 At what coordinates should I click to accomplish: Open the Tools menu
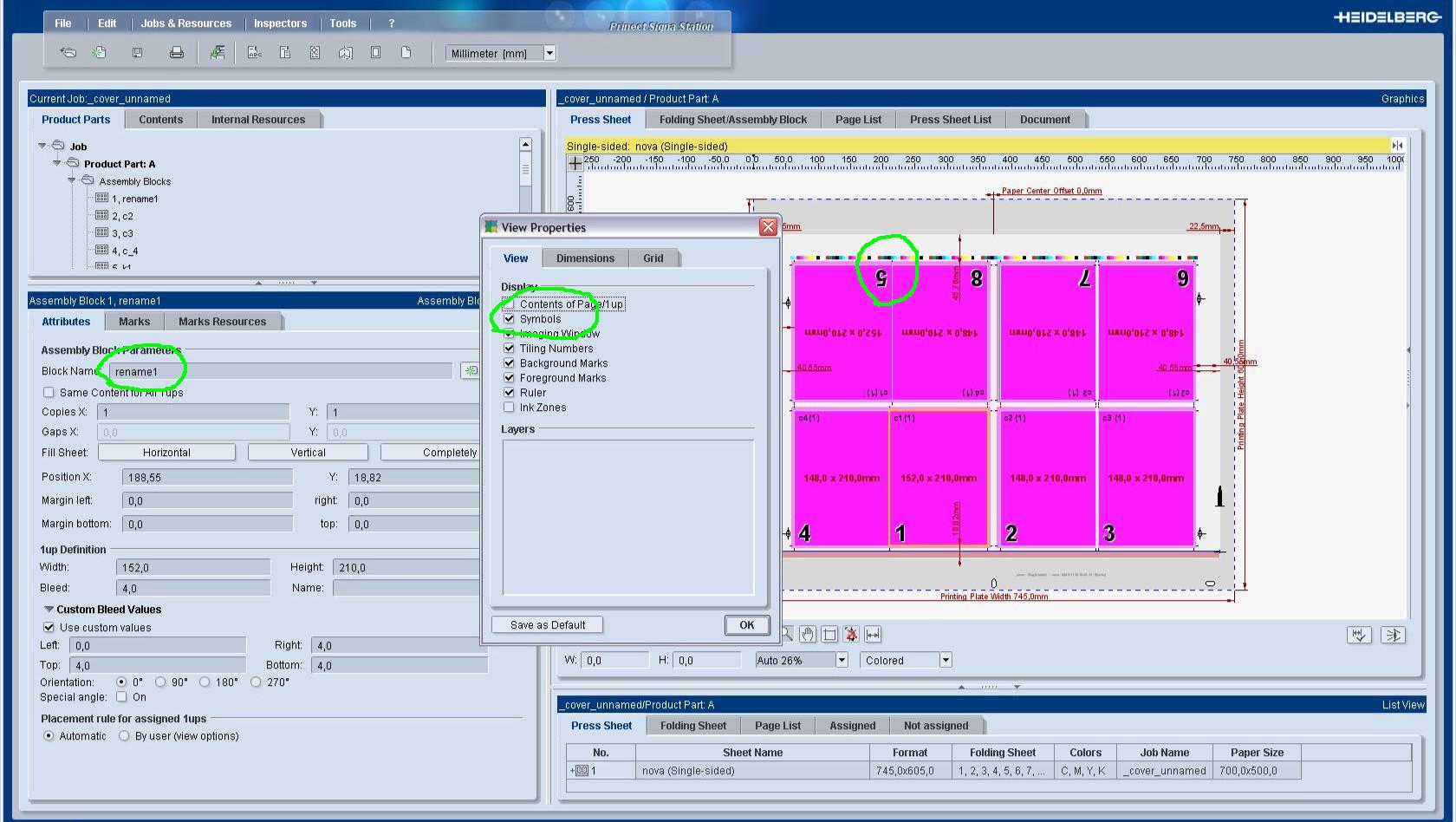(342, 23)
